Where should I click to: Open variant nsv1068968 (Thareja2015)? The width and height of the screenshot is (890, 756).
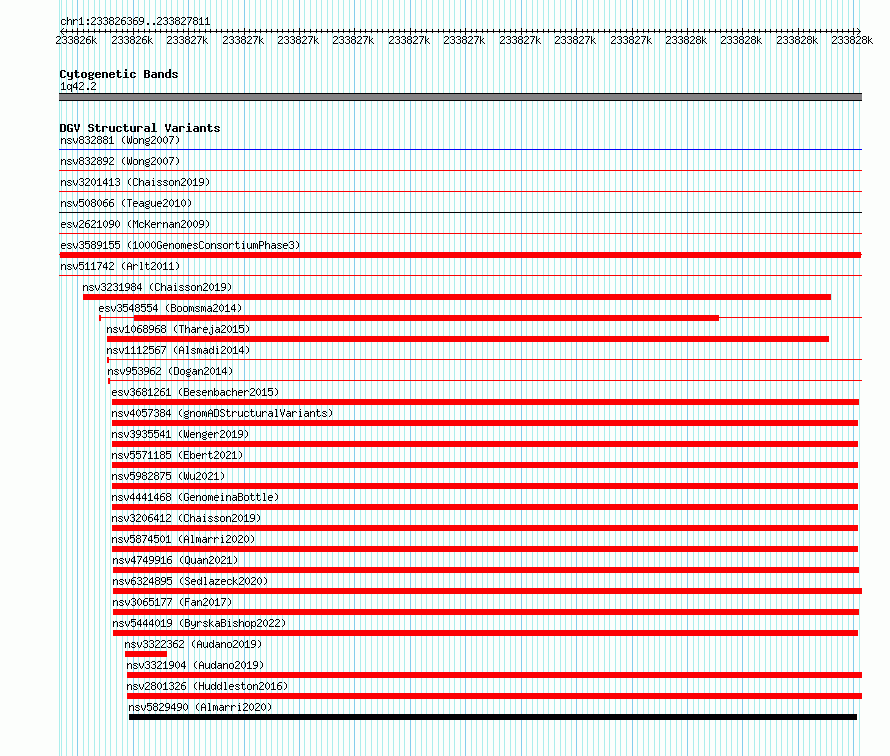pos(178,329)
